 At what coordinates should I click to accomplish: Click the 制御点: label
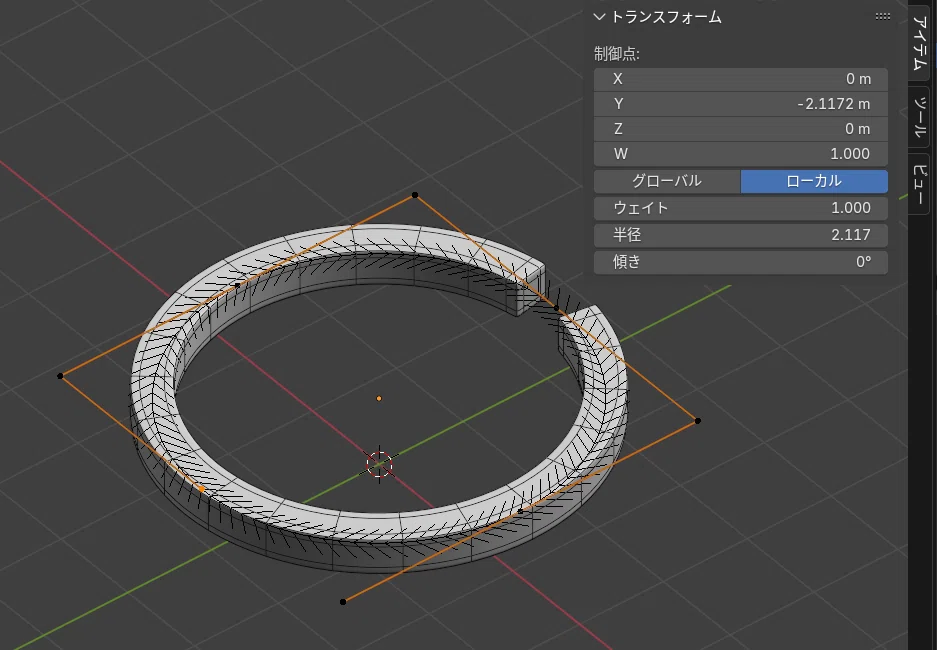pyautogui.click(x=617, y=54)
